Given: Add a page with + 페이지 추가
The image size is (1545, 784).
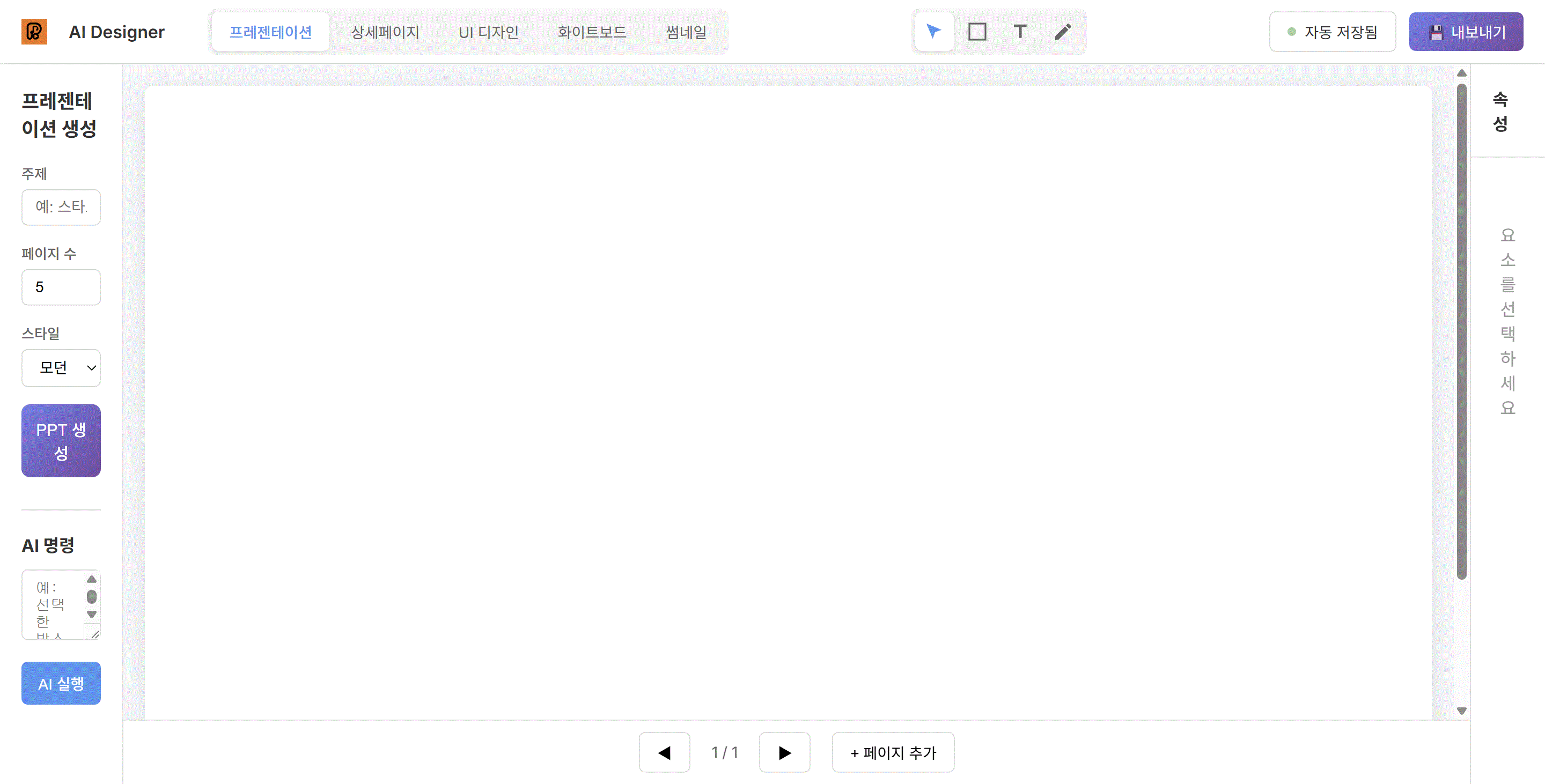Looking at the screenshot, I should (x=893, y=752).
